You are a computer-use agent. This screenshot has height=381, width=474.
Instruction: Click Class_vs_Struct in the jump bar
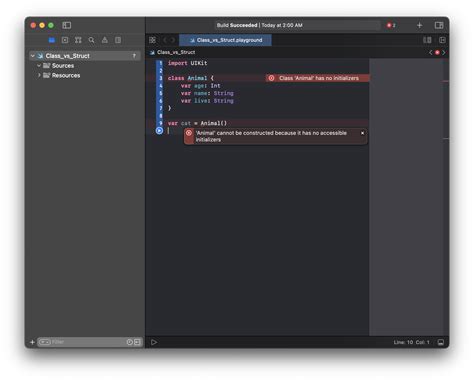click(176, 52)
